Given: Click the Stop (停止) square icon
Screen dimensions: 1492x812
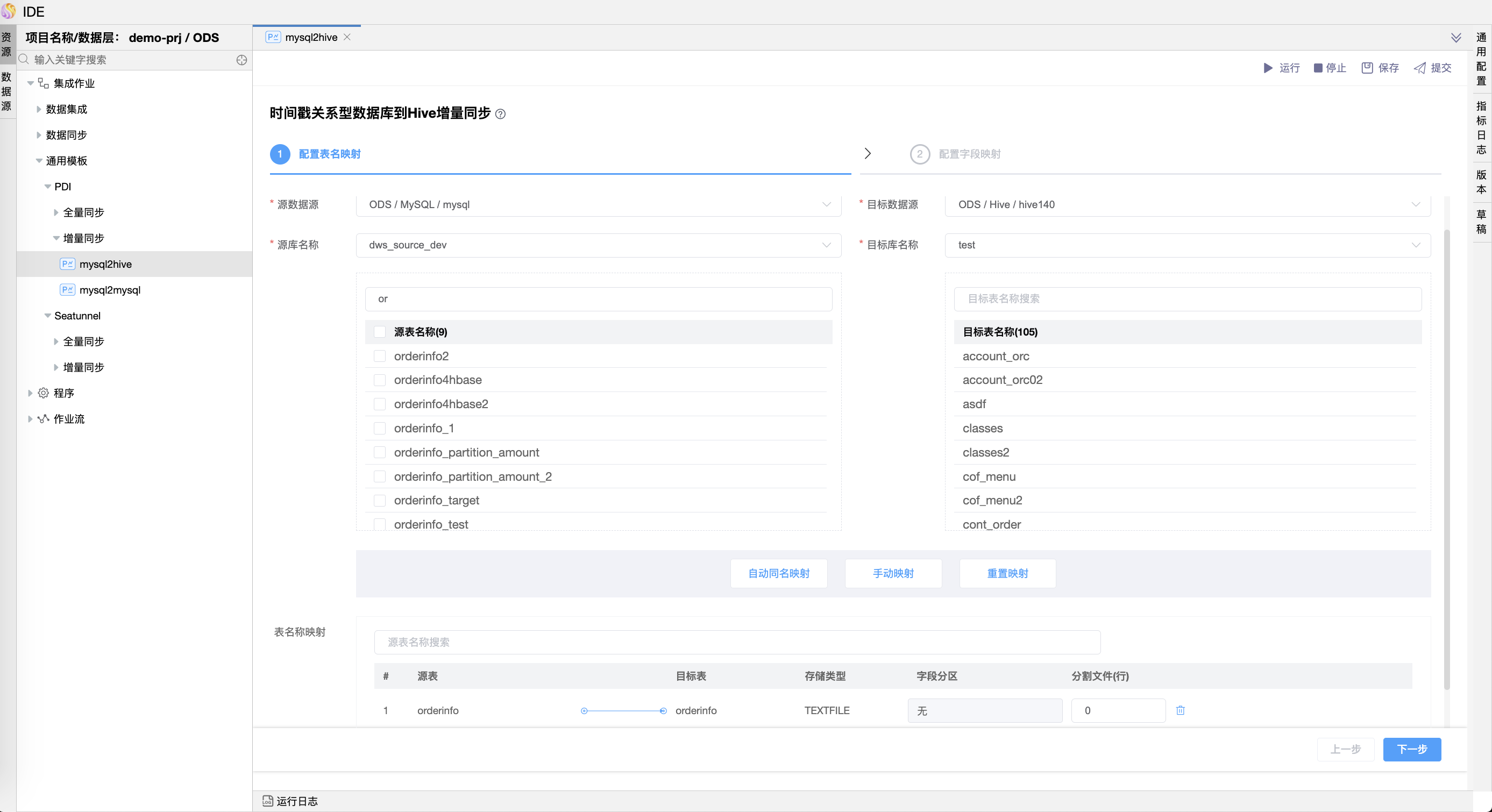Looking at the screenshot, I should coord(1318,68).
